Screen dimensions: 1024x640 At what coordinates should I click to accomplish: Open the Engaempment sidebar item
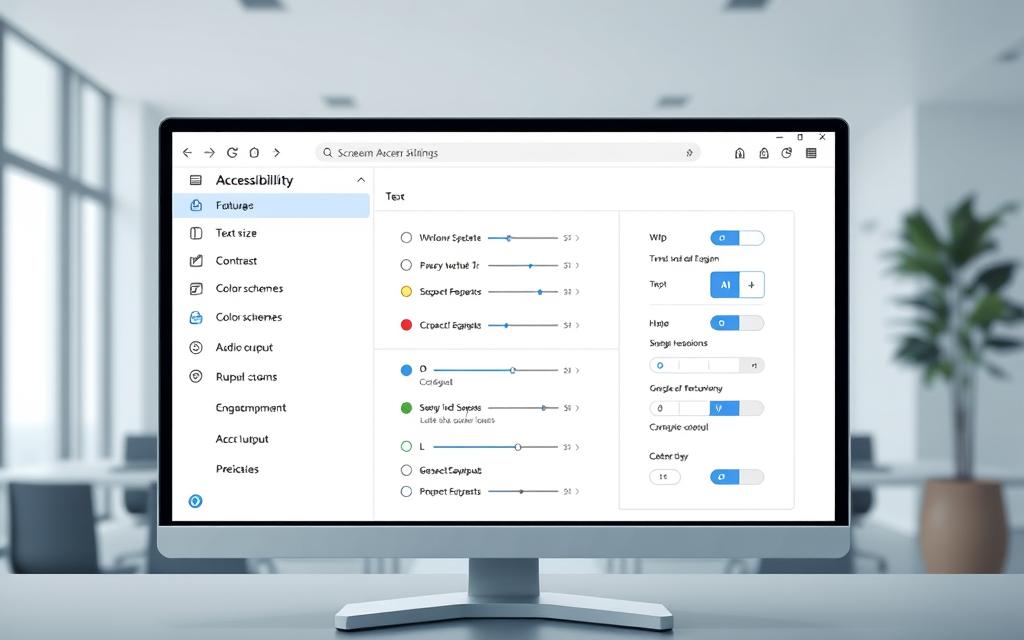251,408
